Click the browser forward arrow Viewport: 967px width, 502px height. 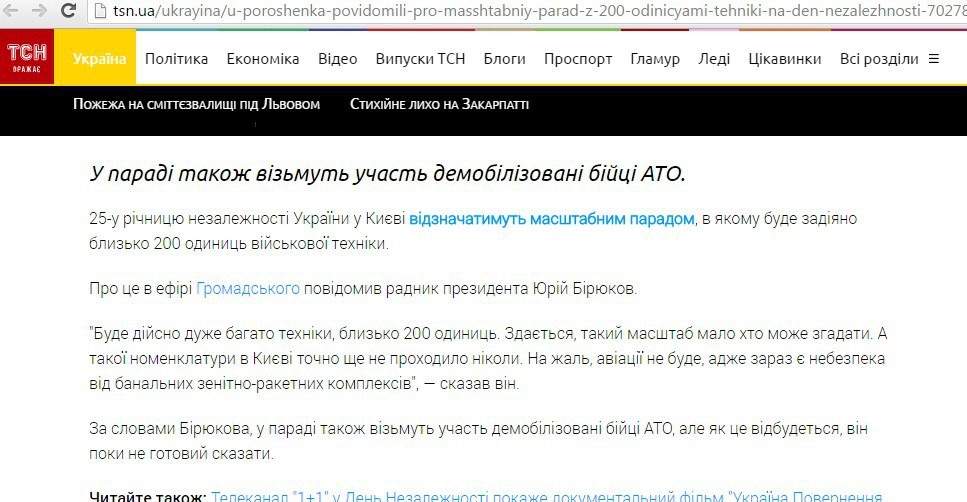tap(39, 11)
